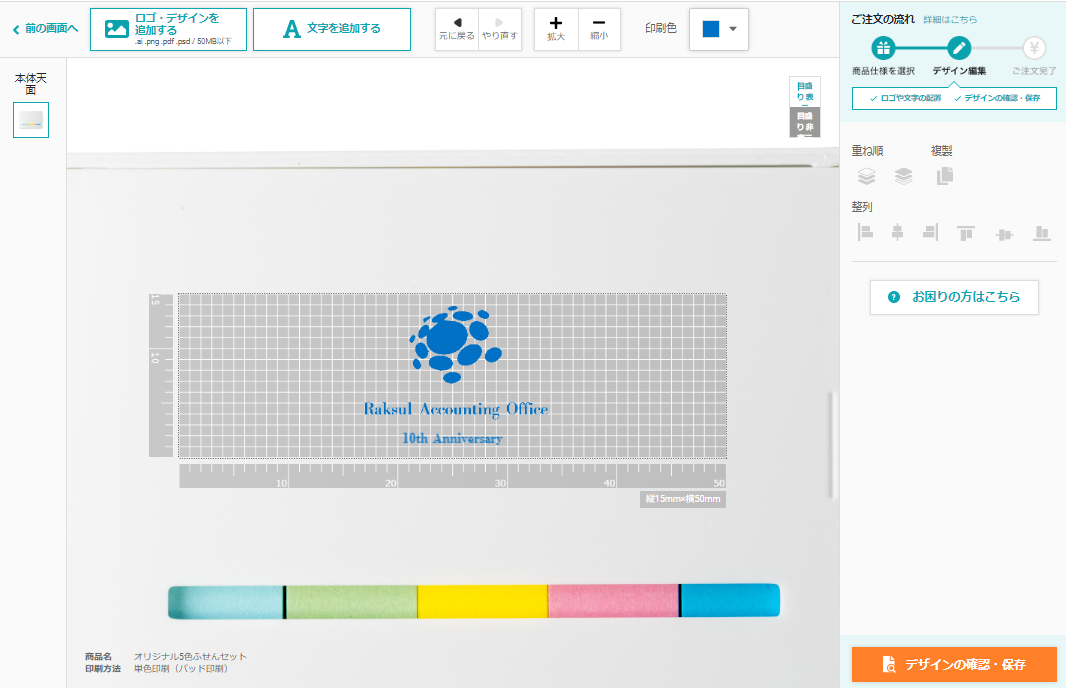
Task: Align objects to the right edge
Action: click(x=931, y=233)
